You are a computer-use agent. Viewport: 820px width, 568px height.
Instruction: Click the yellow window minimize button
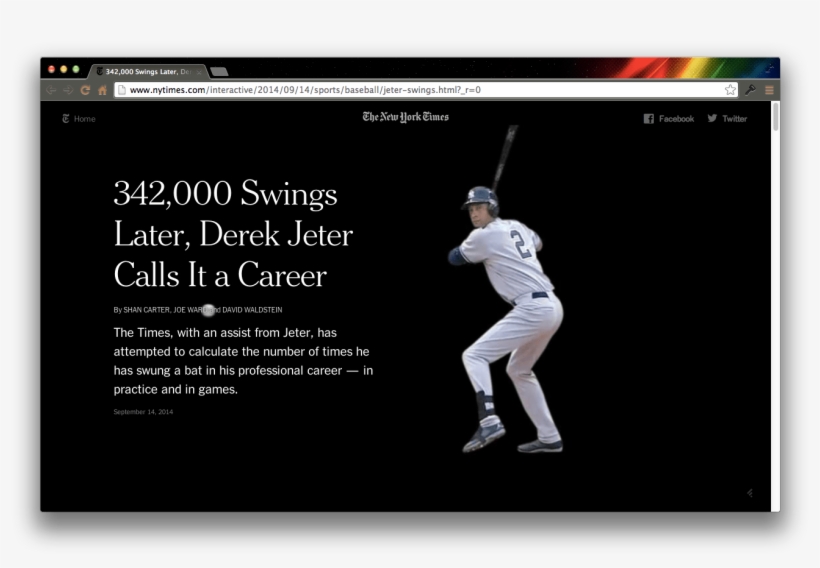[x=63, y=69]
